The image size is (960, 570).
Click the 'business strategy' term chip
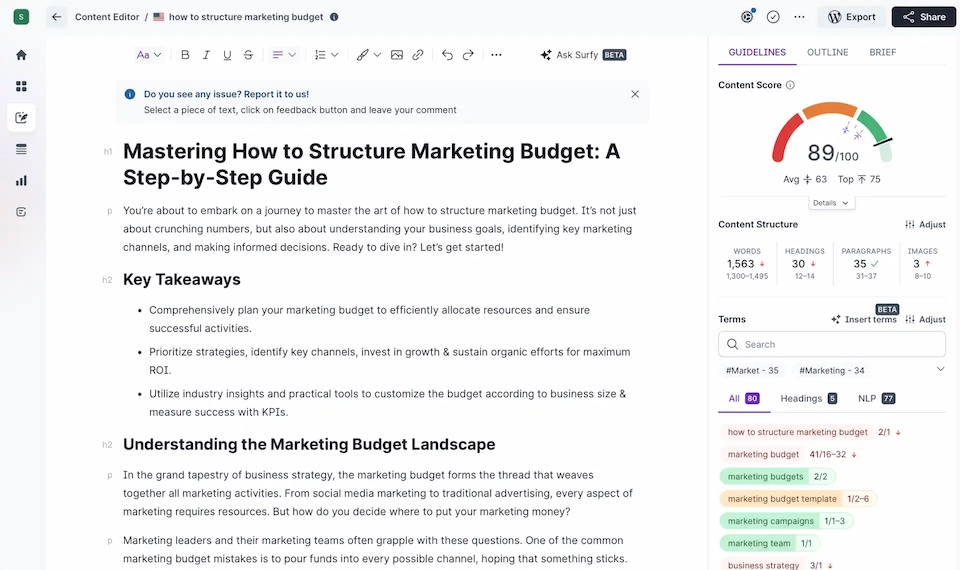coord(763,565)
